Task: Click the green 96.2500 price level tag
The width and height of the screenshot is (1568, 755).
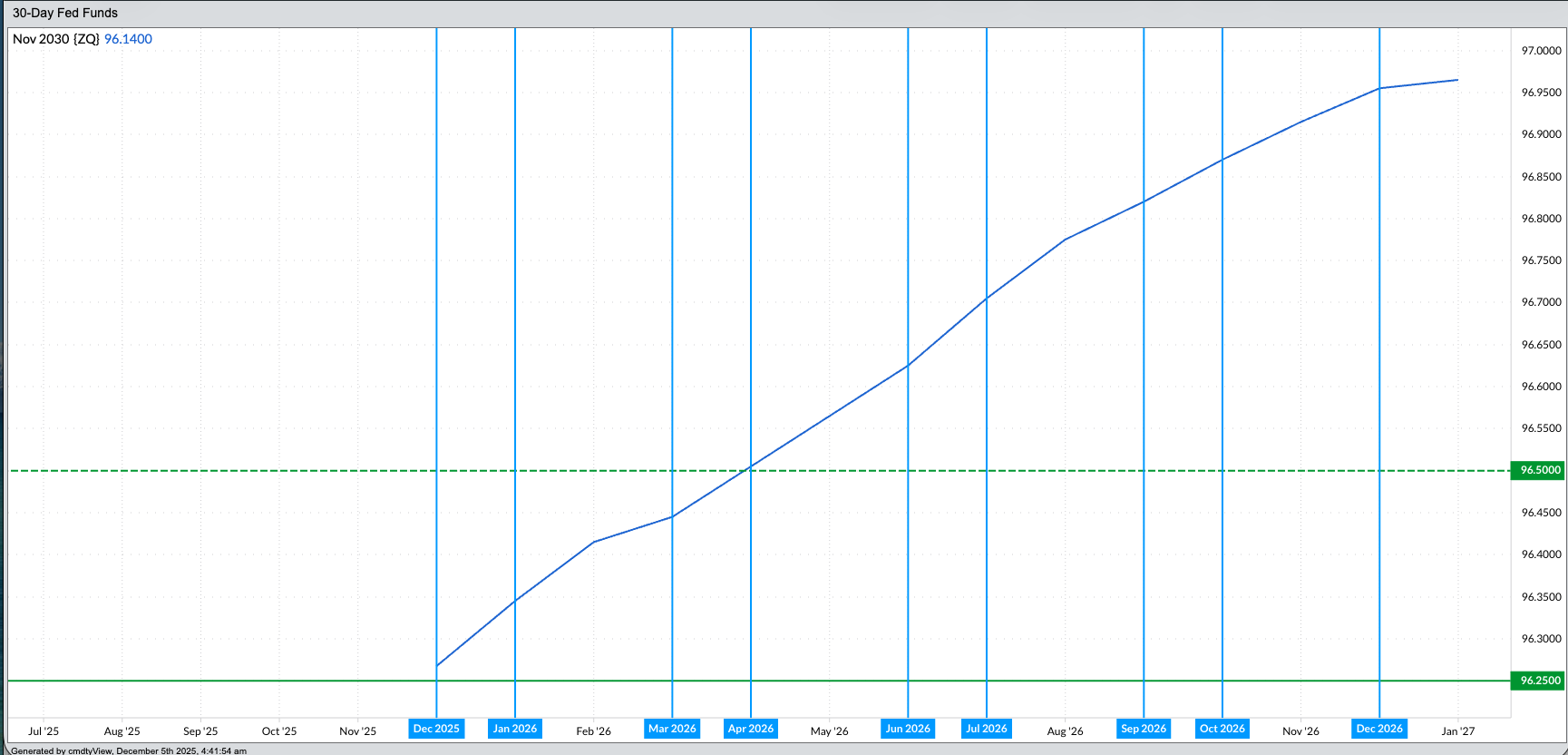Action: (1539, 681)
